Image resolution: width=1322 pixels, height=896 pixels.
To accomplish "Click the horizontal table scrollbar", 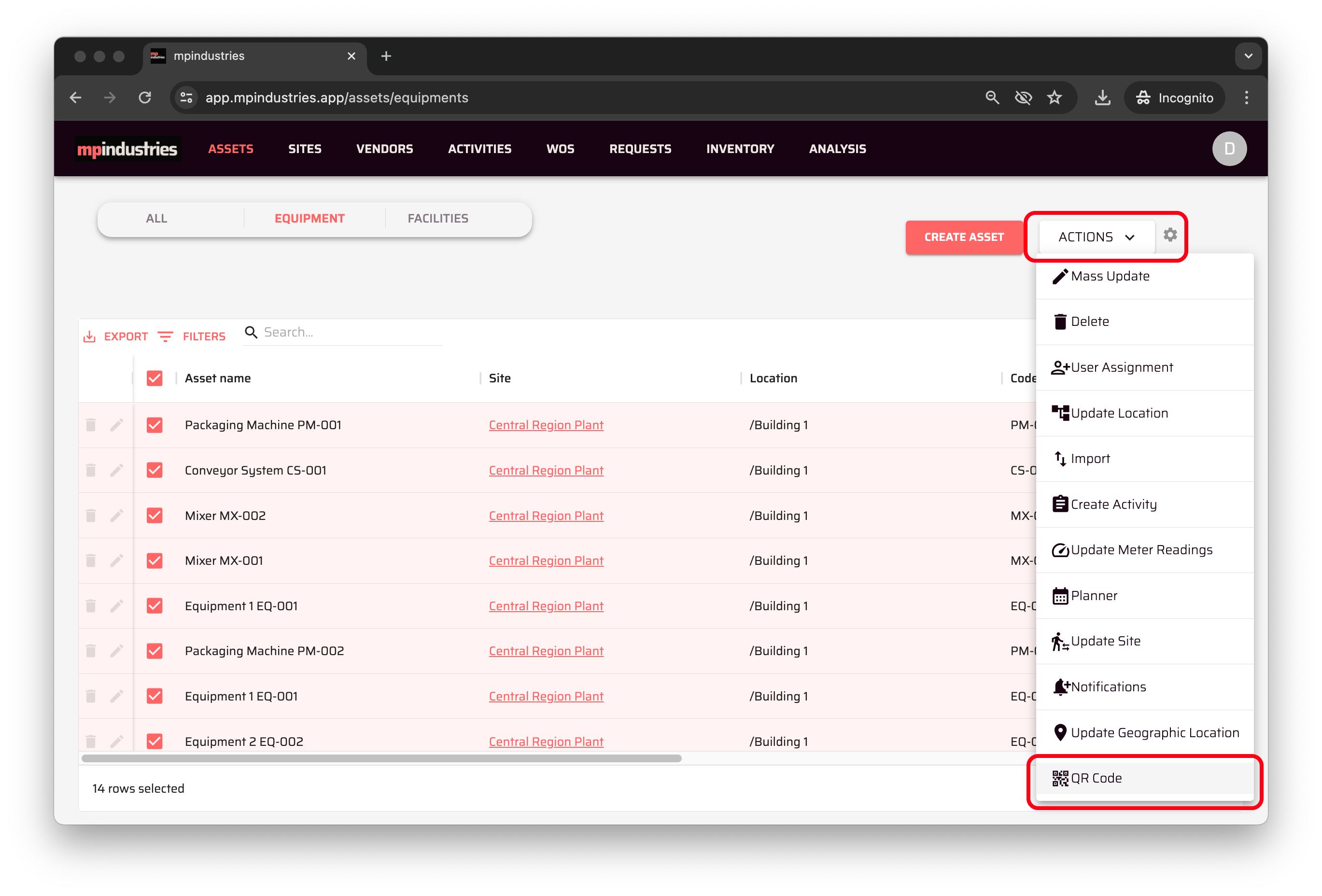I will tap(381, 758).
